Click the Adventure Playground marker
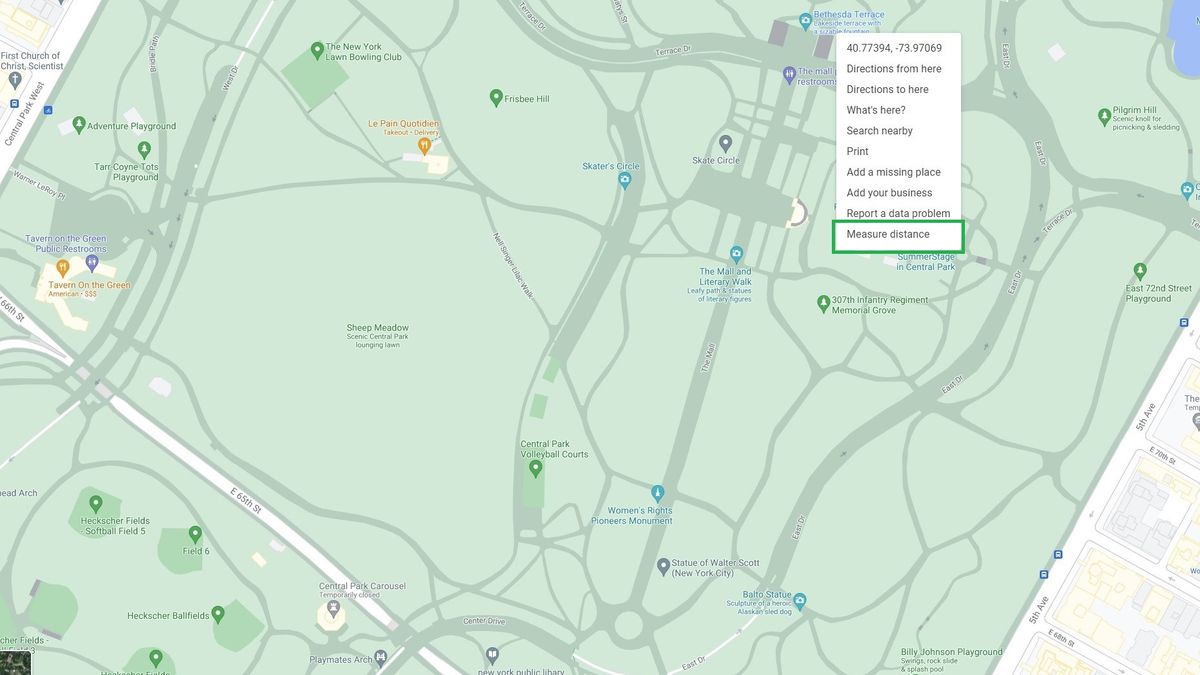 [x=78, y=125]
